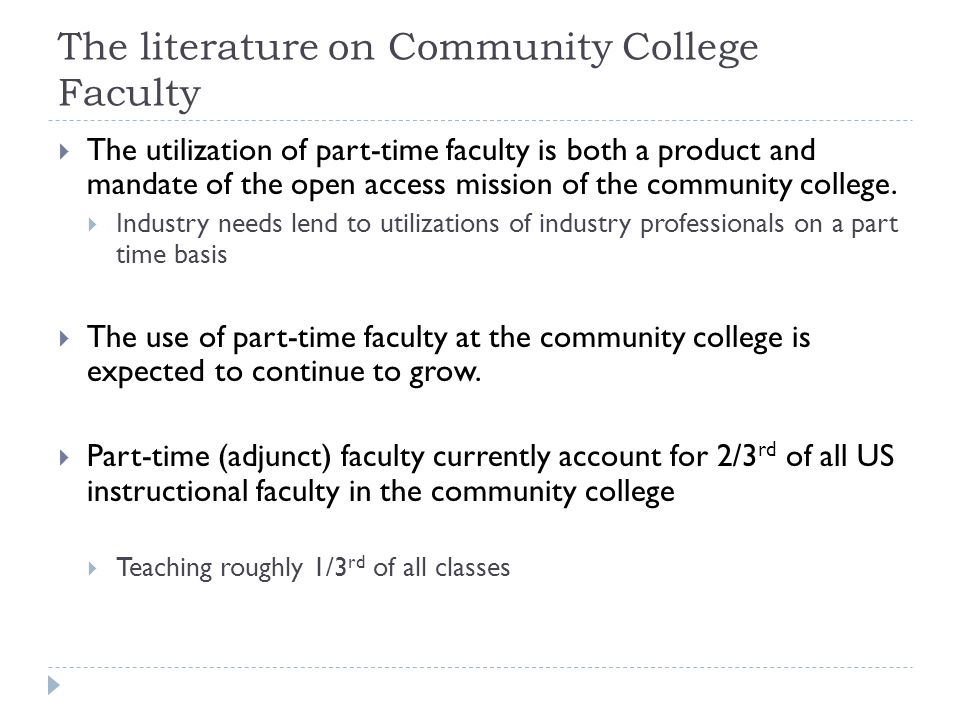Click the word 'Community' in the slide title

[499, 48]
